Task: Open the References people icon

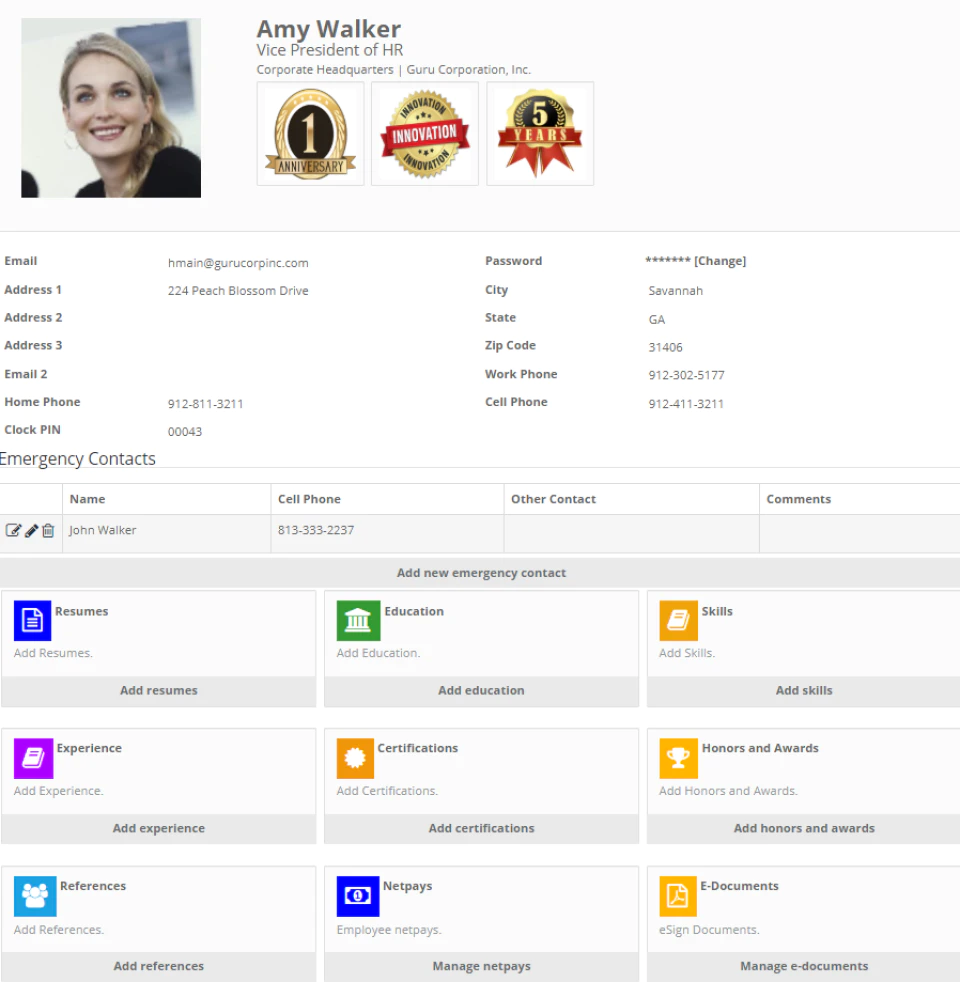Action: coord(35,896)
